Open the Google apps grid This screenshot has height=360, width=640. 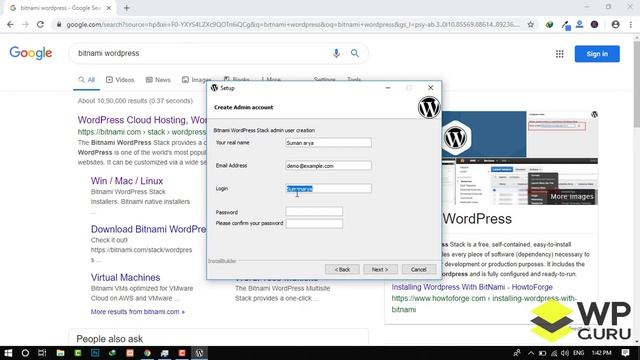pyautogui.click(x=560, y=54)
